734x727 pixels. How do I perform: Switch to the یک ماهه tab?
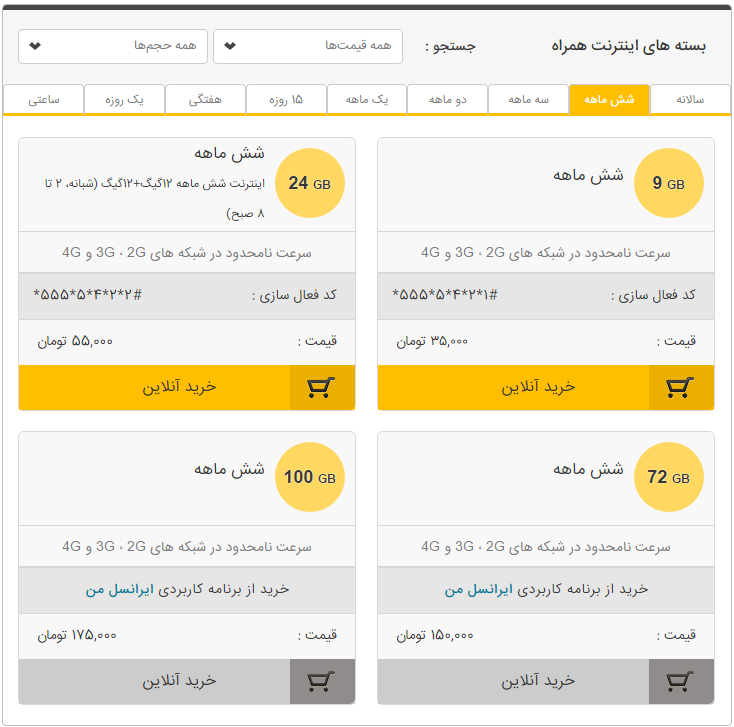(x=367, y=99)
